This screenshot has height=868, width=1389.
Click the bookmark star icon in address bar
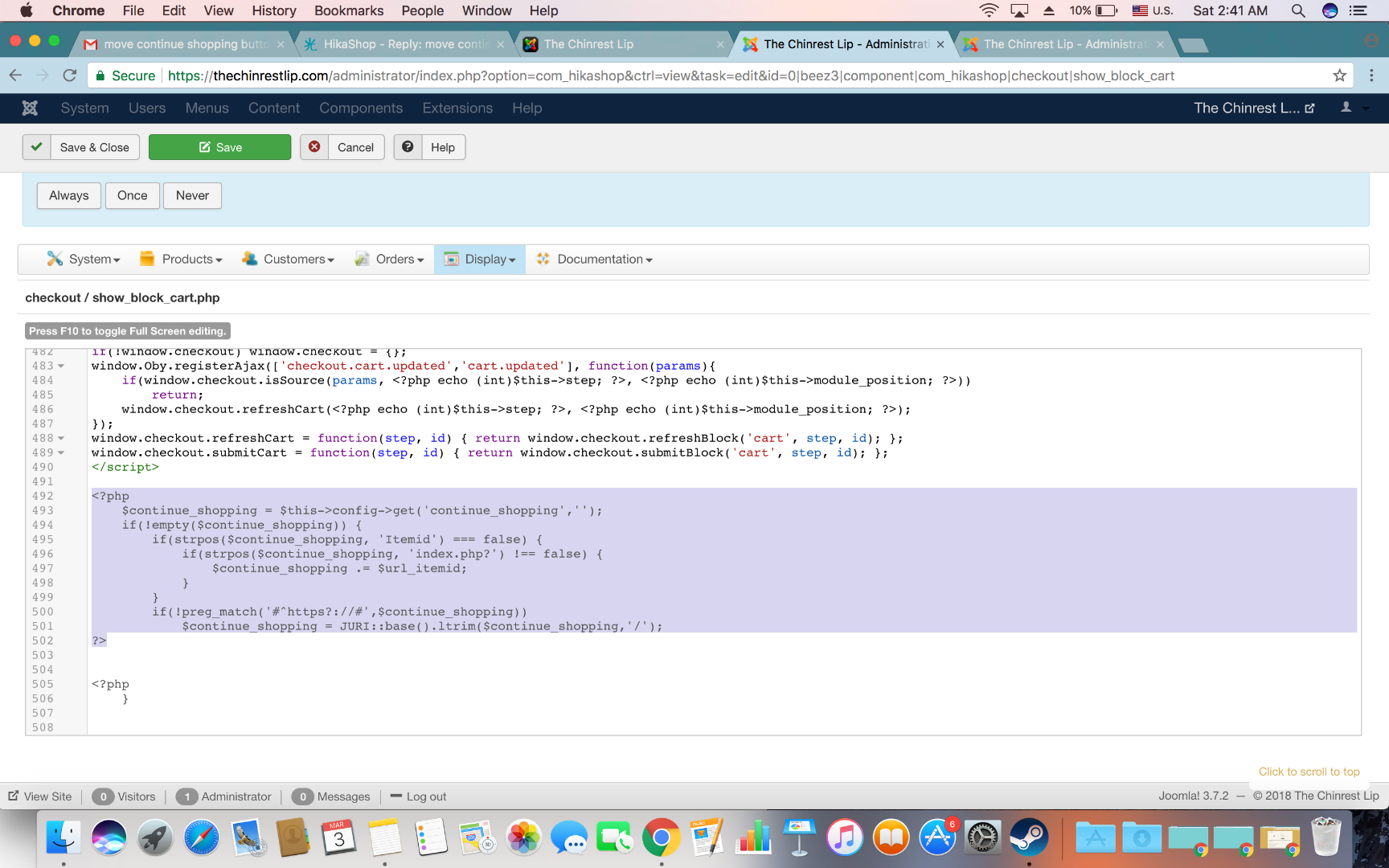(1339, 76)
